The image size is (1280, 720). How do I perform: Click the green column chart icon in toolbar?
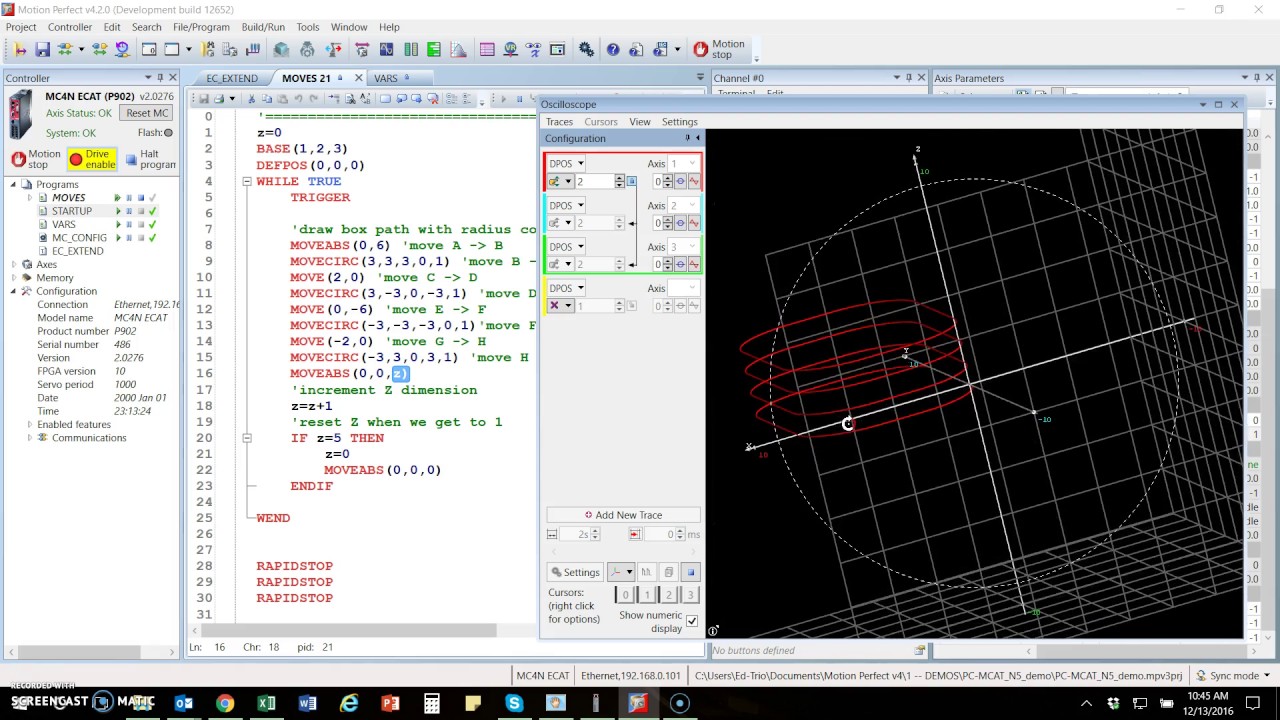pyautogui.click(x=434, y=49)
